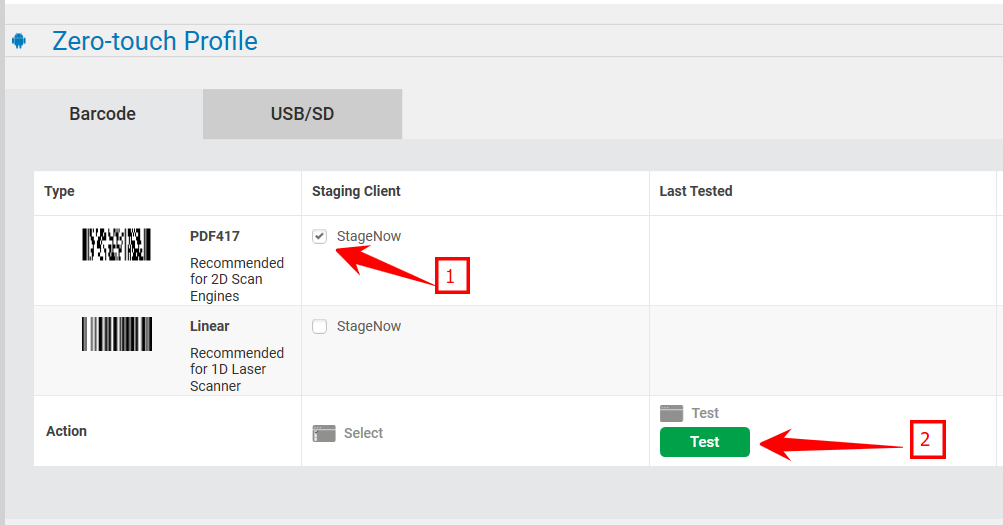
Task: Click the Type column header
Action: [60, 191]
